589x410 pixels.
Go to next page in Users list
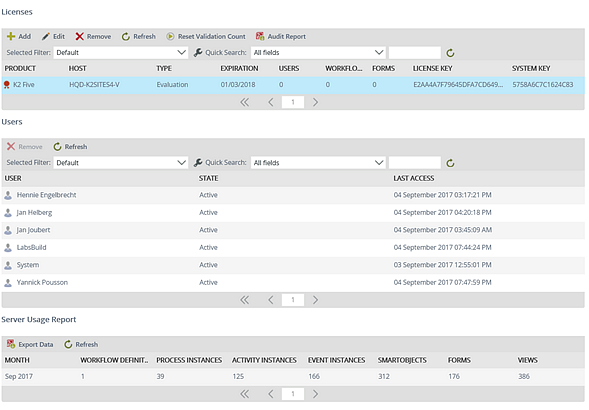(x=315, y=300)
